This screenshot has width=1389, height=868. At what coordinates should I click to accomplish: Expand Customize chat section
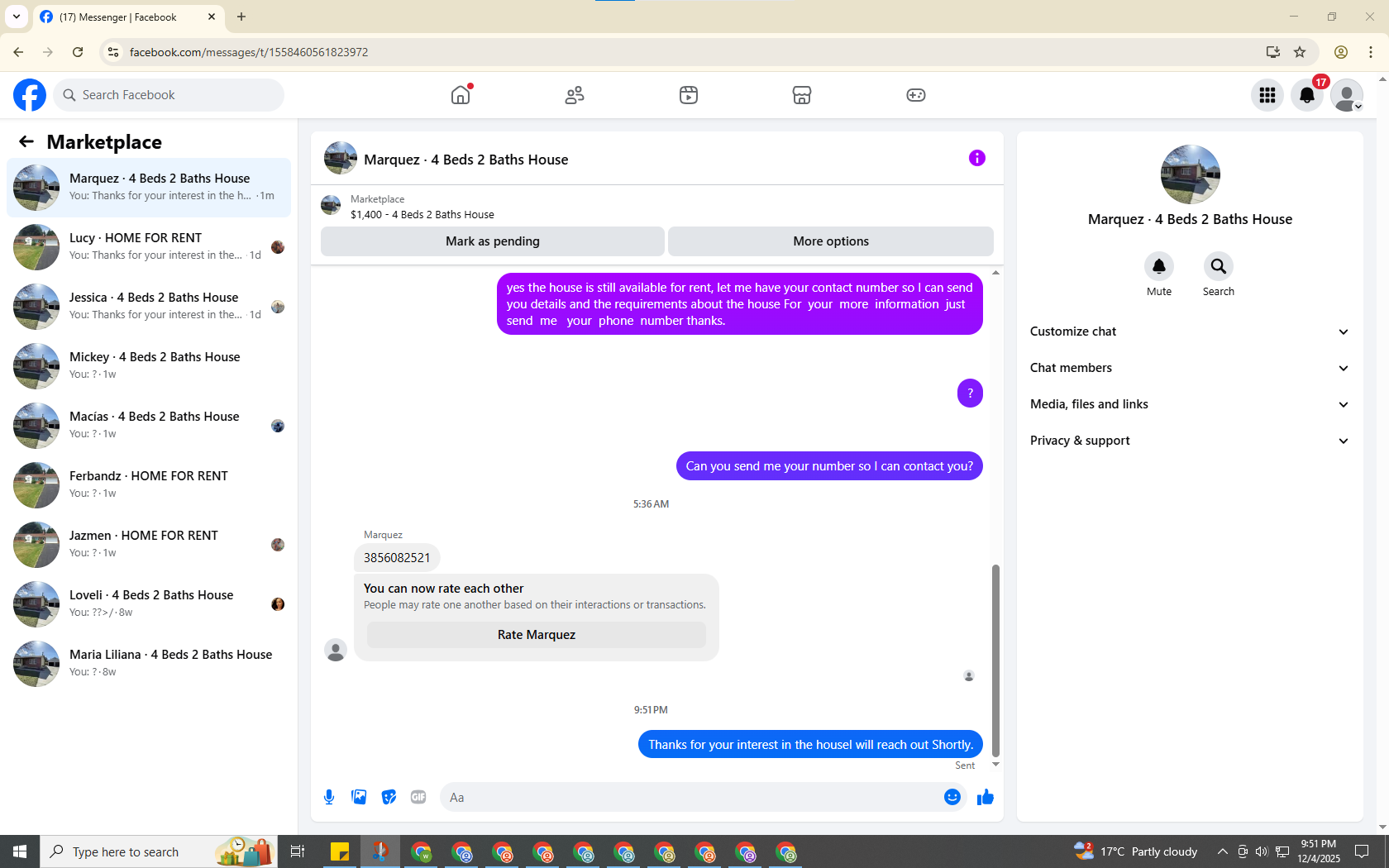1190,331
